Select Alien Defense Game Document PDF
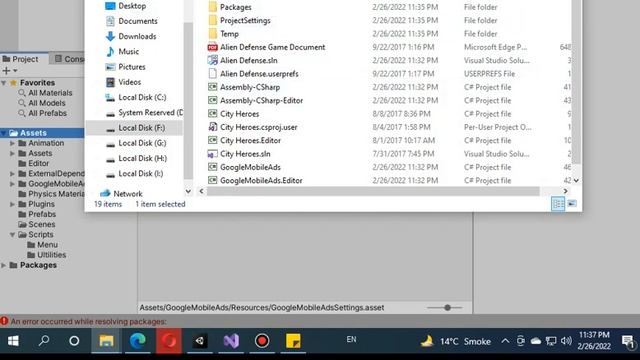Viewport: 640px width, 360px height. [x=272, y=47]
